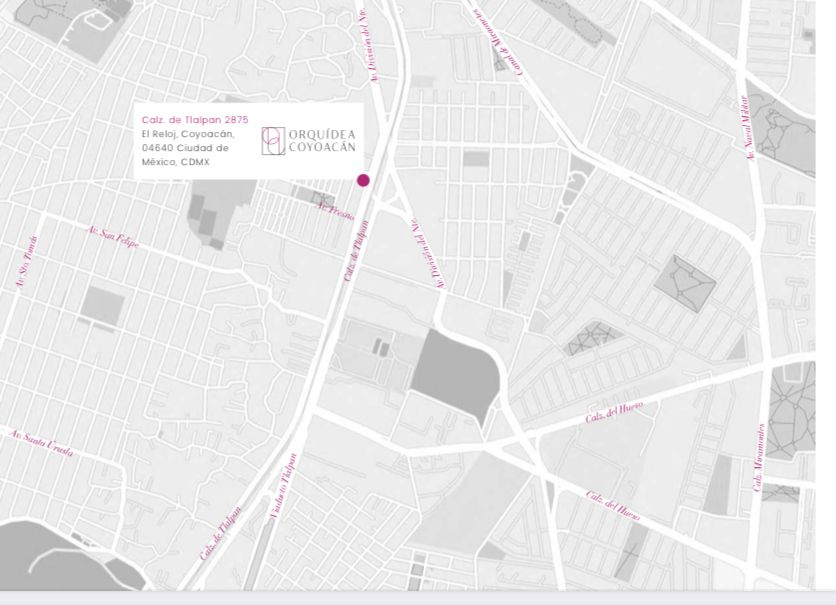The height and width of the screenshot is (605, 836).
Task: Click the El Reloj, Coyoacán address line
Action: click(x=188, y=133)
